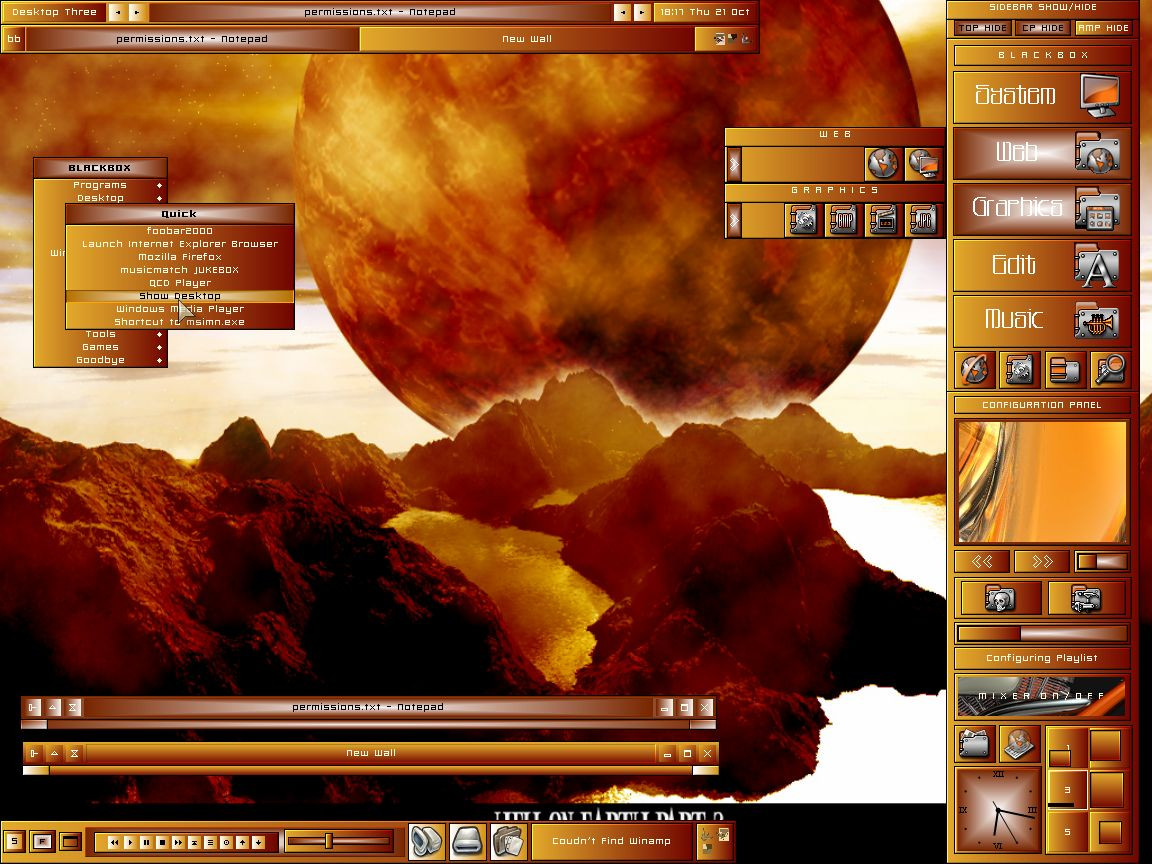The width and height of the screenshot is (1152, 864).
Task: Open the documents folder icon above the clock
Action: point(974,744)
